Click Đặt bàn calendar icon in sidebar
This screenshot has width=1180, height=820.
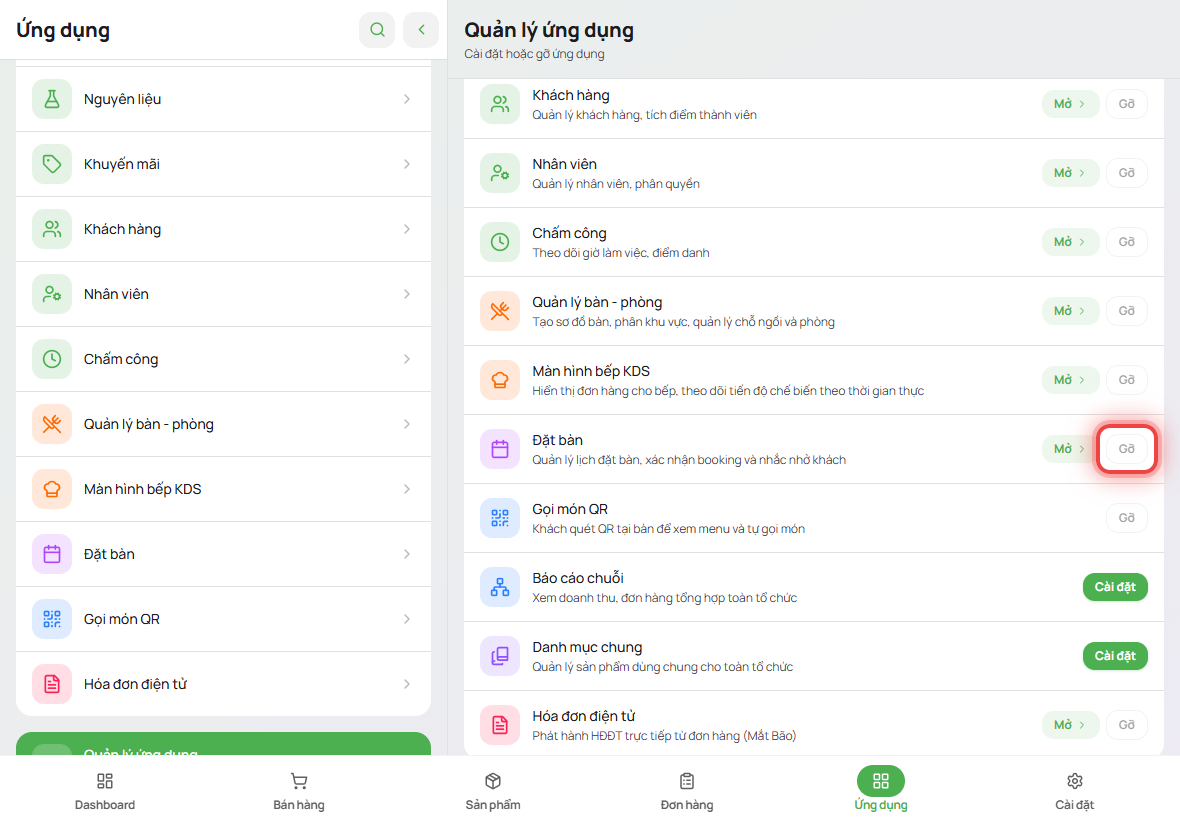point(52,554)
